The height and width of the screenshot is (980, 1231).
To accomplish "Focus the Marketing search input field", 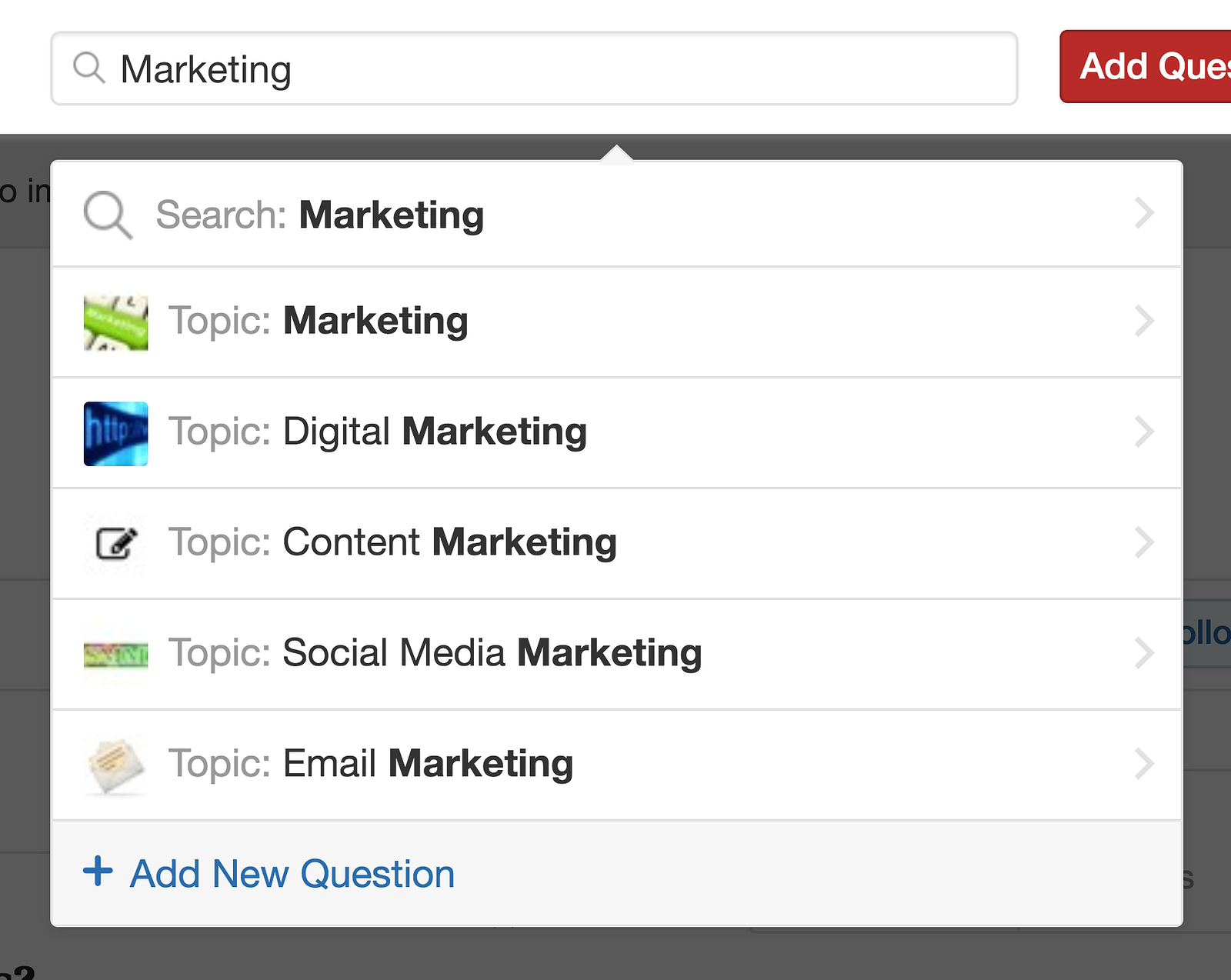I will (534, 68).
